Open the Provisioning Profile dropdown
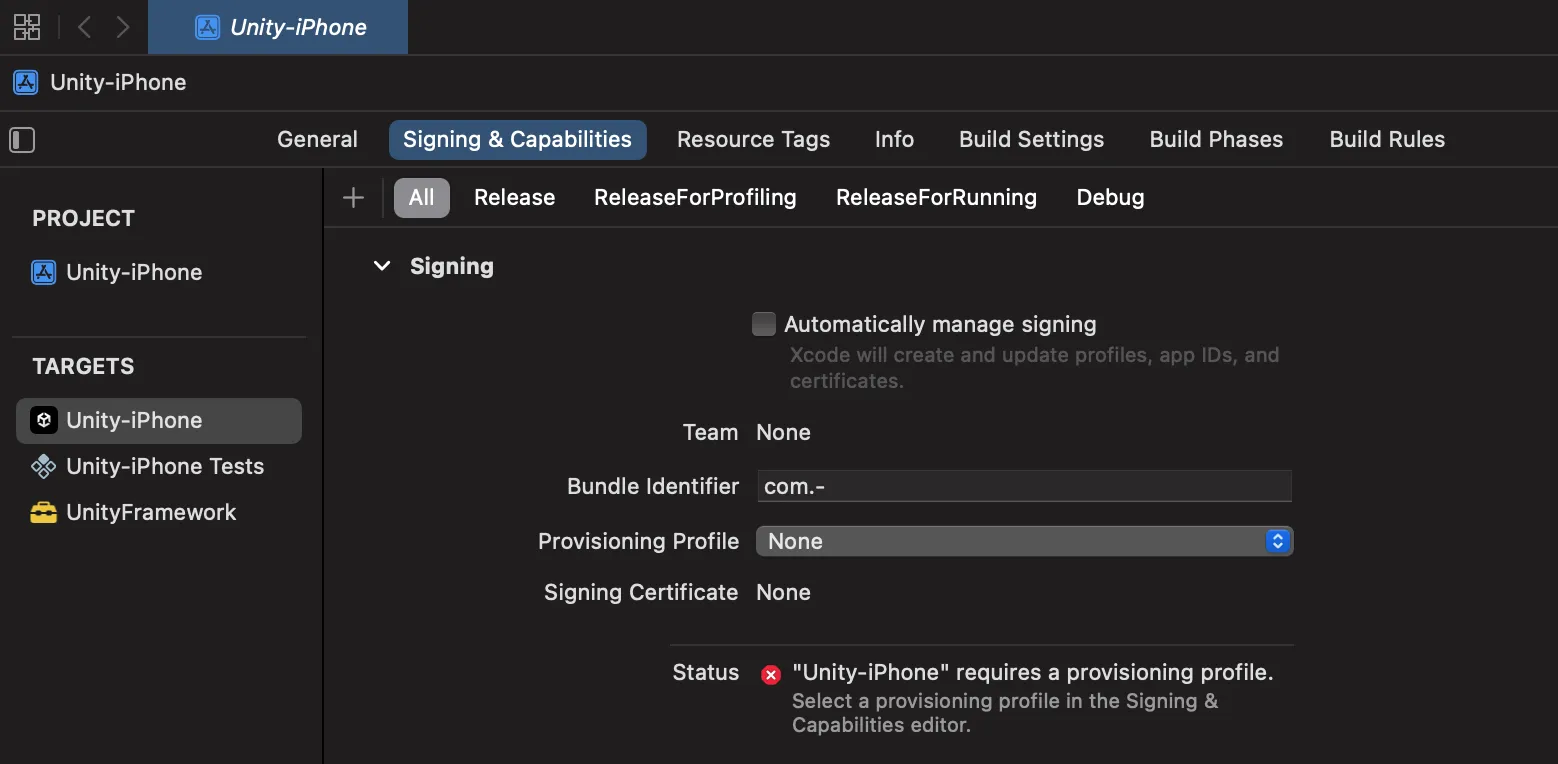The width and height of the screenshot is (1558, 764). pyautogui.click(x=1024, y=541)
